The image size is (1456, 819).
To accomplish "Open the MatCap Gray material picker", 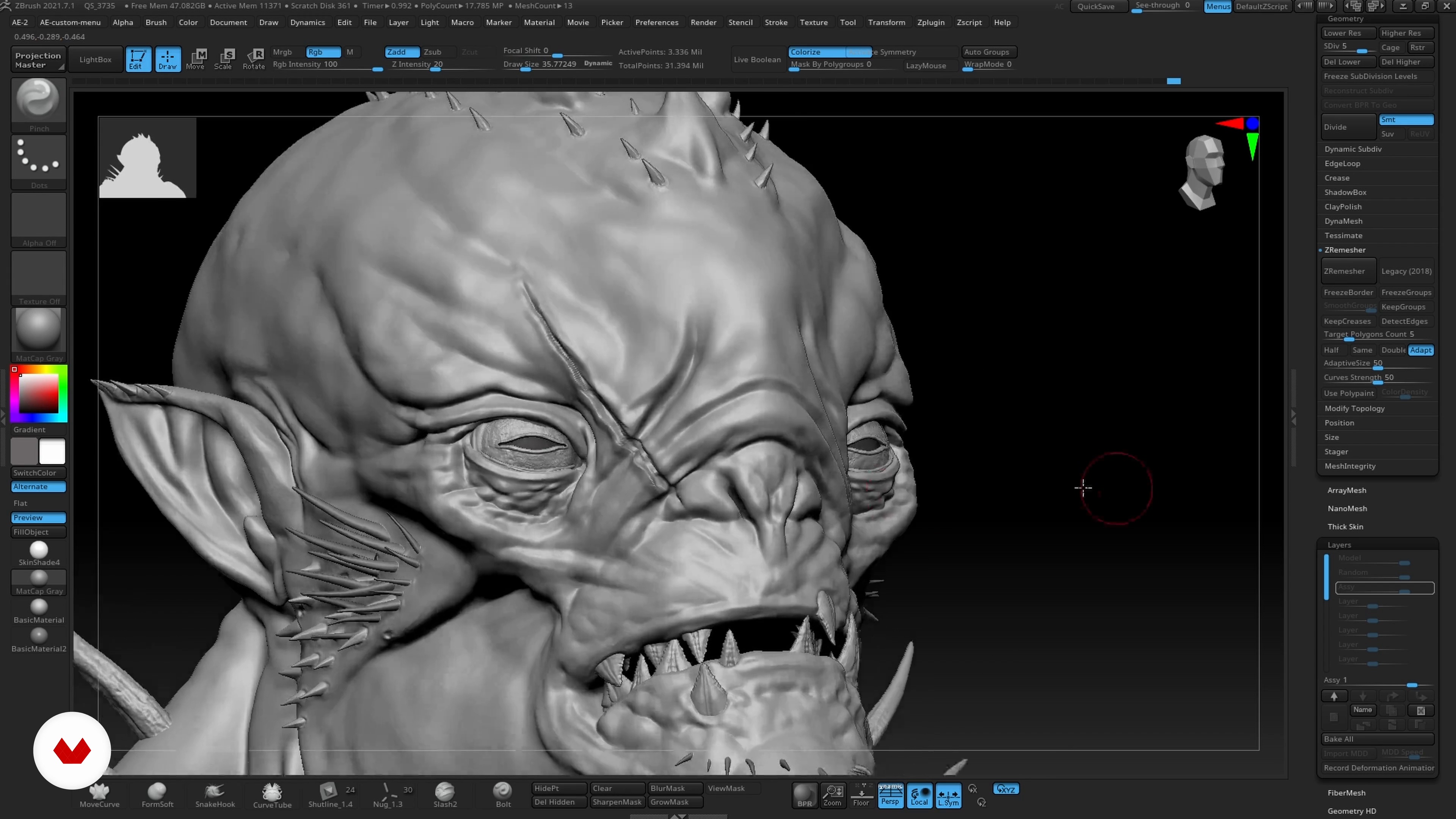I will click(x=38, y=335).
